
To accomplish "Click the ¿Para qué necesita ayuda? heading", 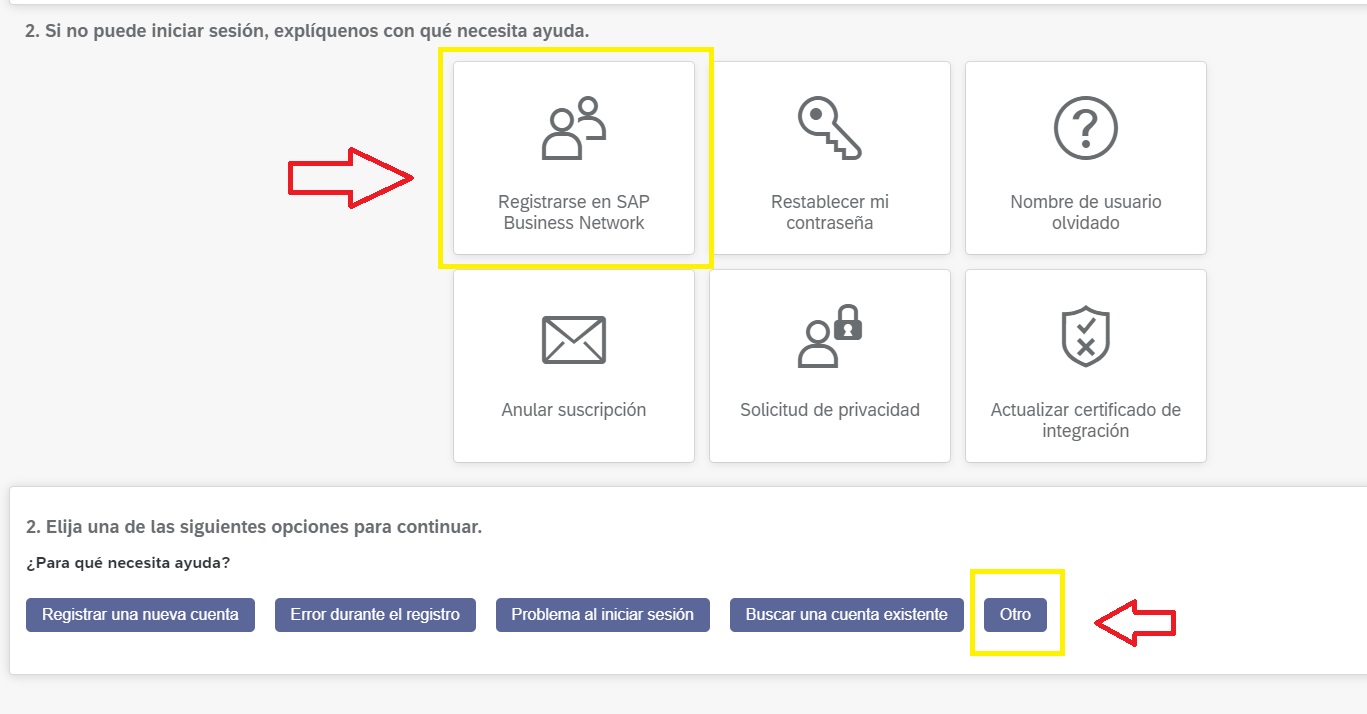I will (x=128, y=563).
